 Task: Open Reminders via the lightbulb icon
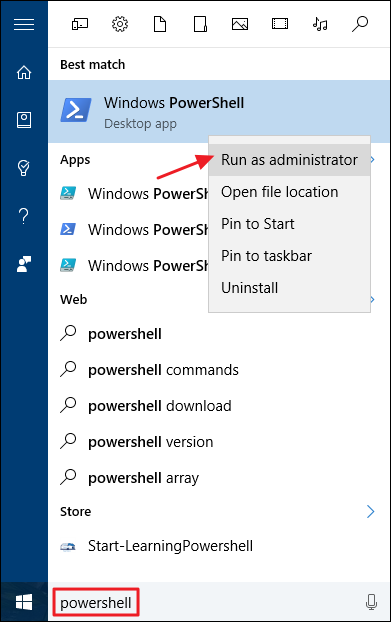point(24,168)
